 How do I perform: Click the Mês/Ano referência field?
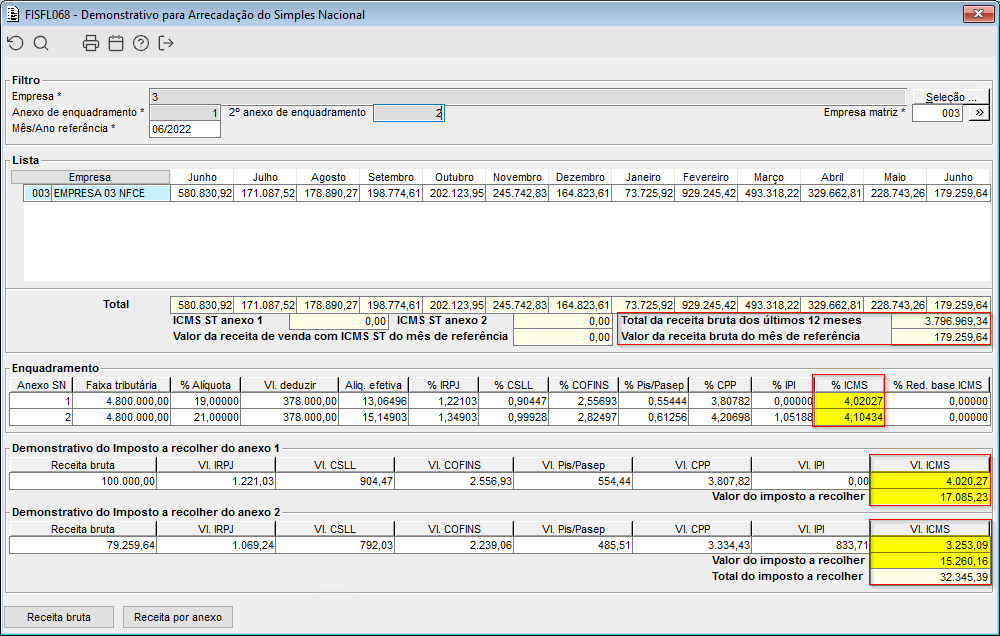(x=184, y=129)
